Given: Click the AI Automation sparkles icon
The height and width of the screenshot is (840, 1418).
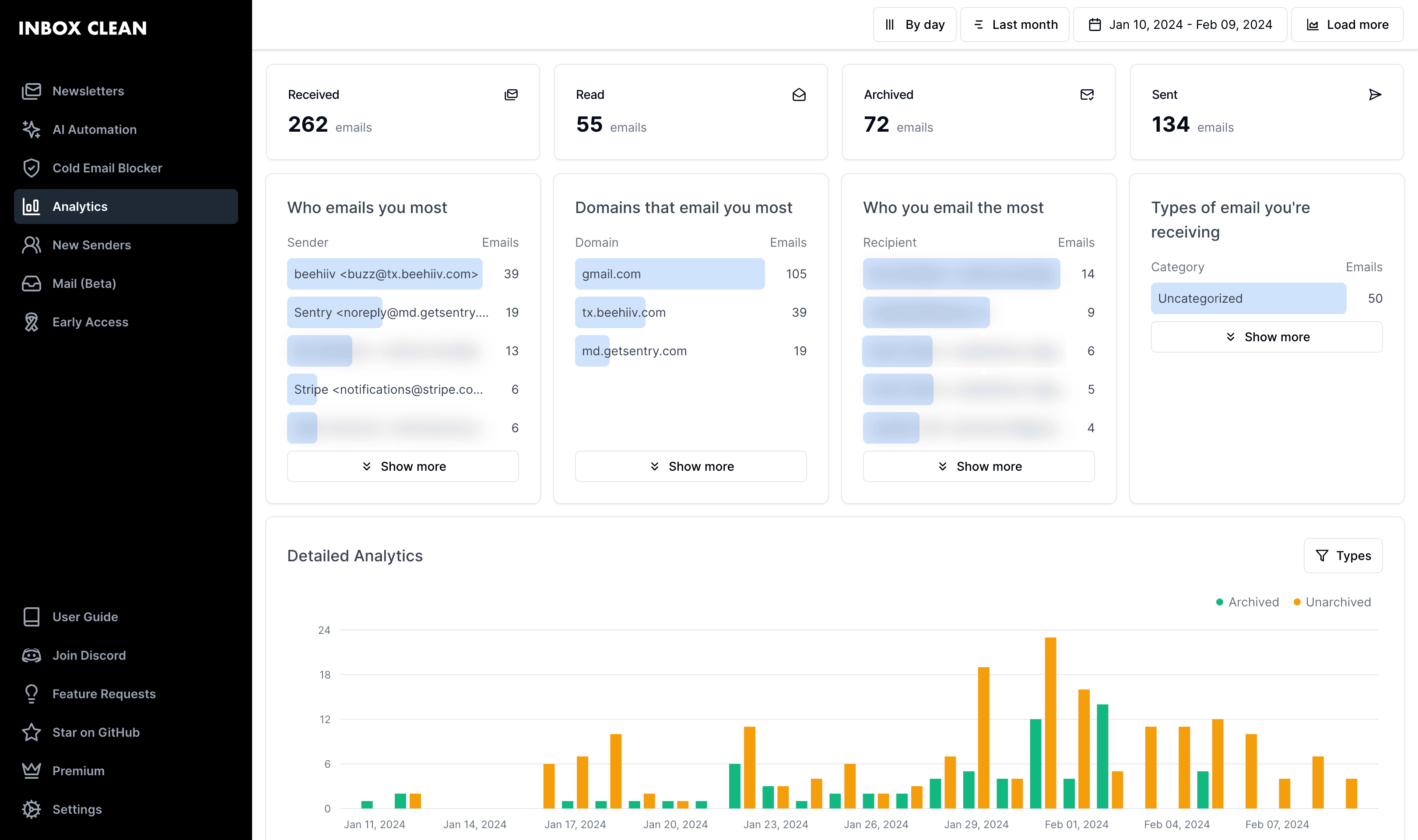Looking at the screenshot, I should pyautogui.click(x=32, y=129).
